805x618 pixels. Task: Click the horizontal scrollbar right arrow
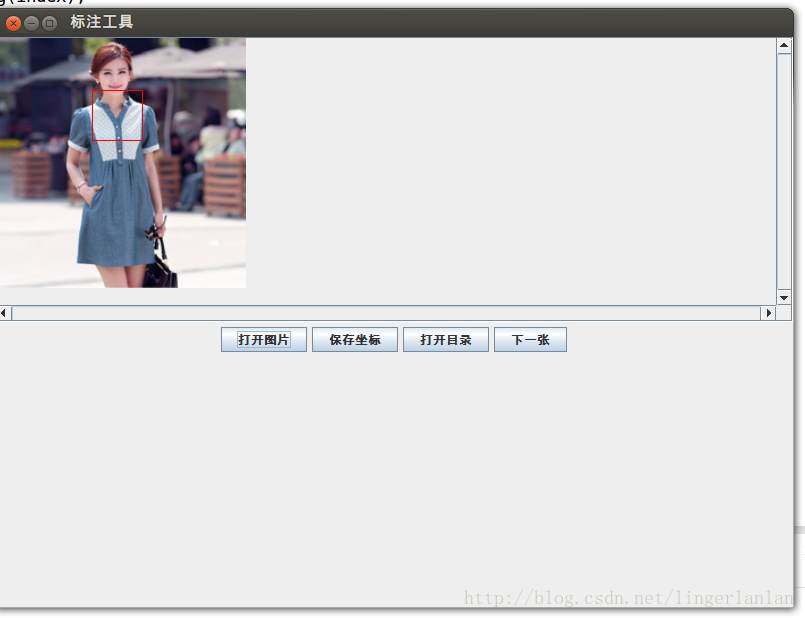tap(768, 313)
